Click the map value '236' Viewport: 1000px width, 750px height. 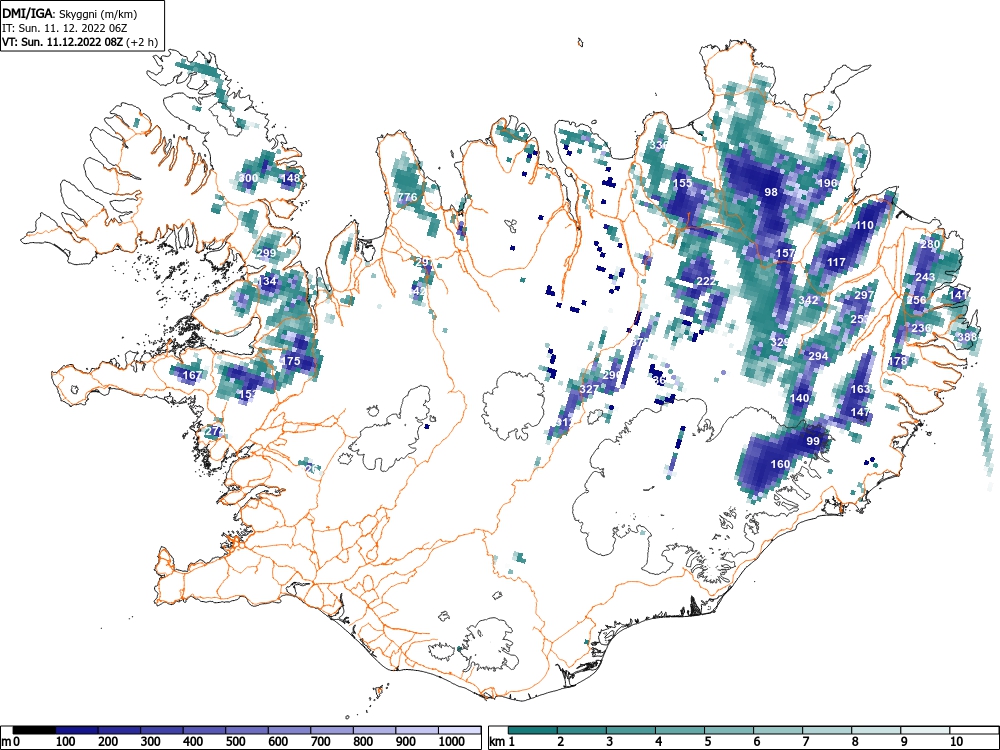922,328
